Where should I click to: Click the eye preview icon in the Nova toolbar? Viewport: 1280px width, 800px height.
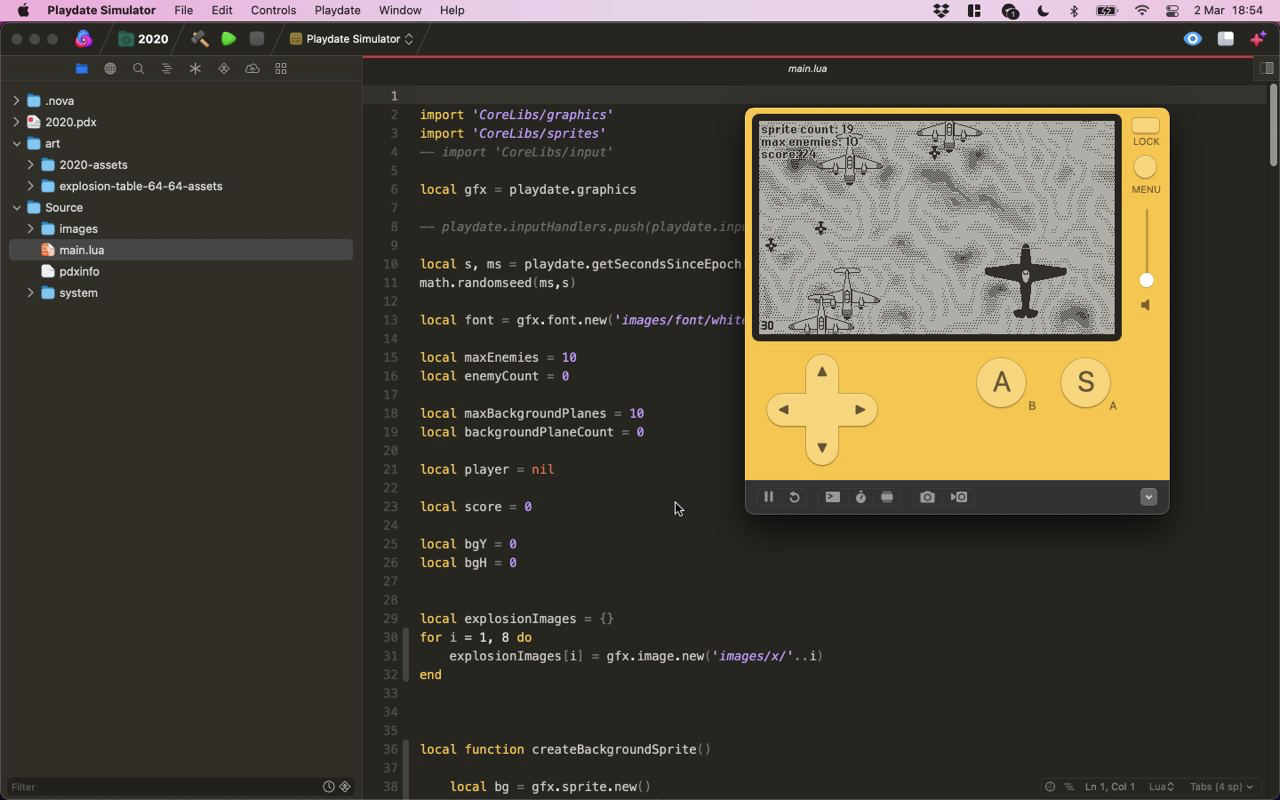[x=1193, y=39]
